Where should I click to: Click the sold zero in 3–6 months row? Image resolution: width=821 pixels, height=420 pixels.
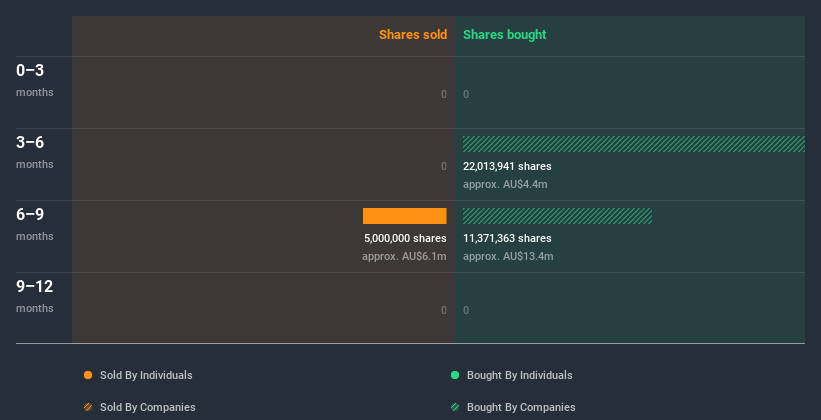(x=444, y=166)
